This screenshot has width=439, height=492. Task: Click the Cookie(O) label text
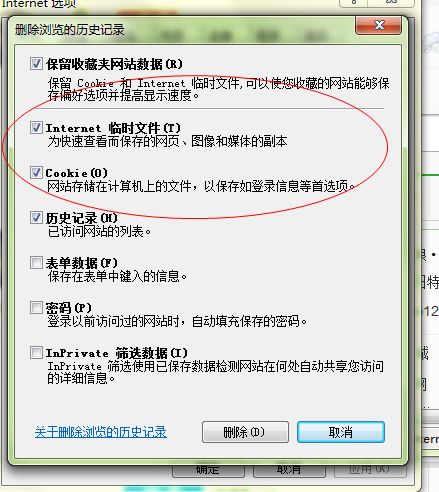click(x=77, y=173)
